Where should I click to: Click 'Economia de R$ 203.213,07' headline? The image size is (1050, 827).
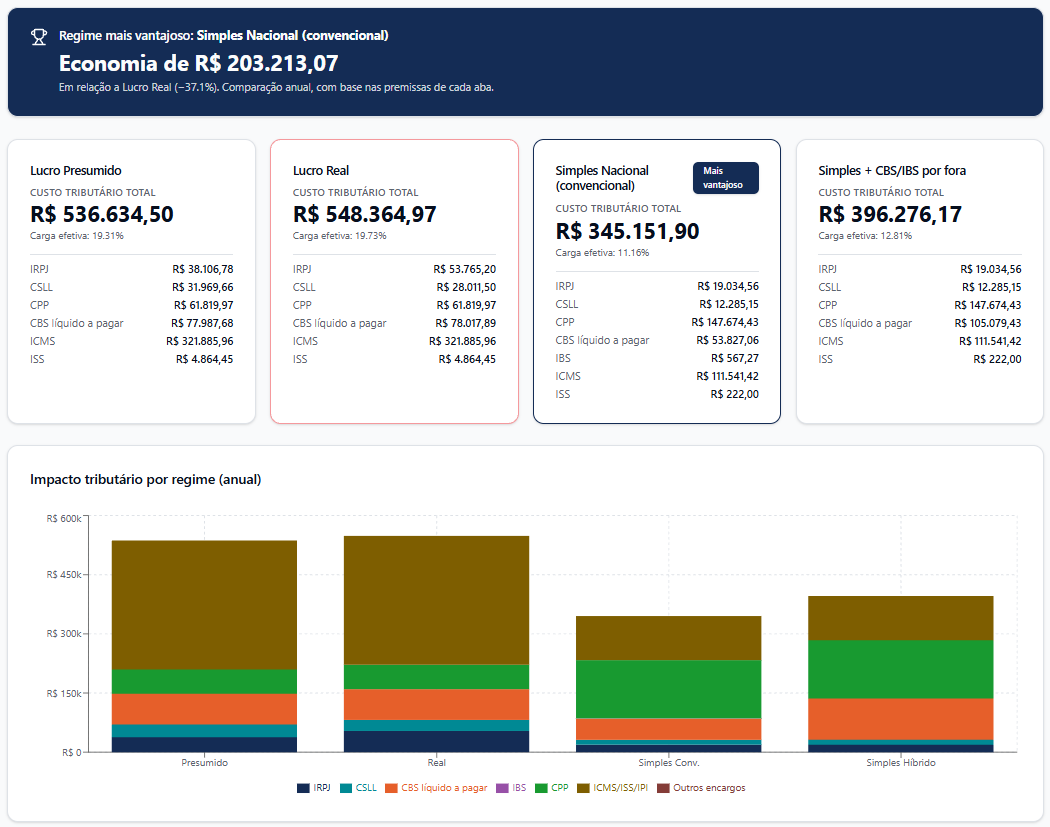point(198,63)
